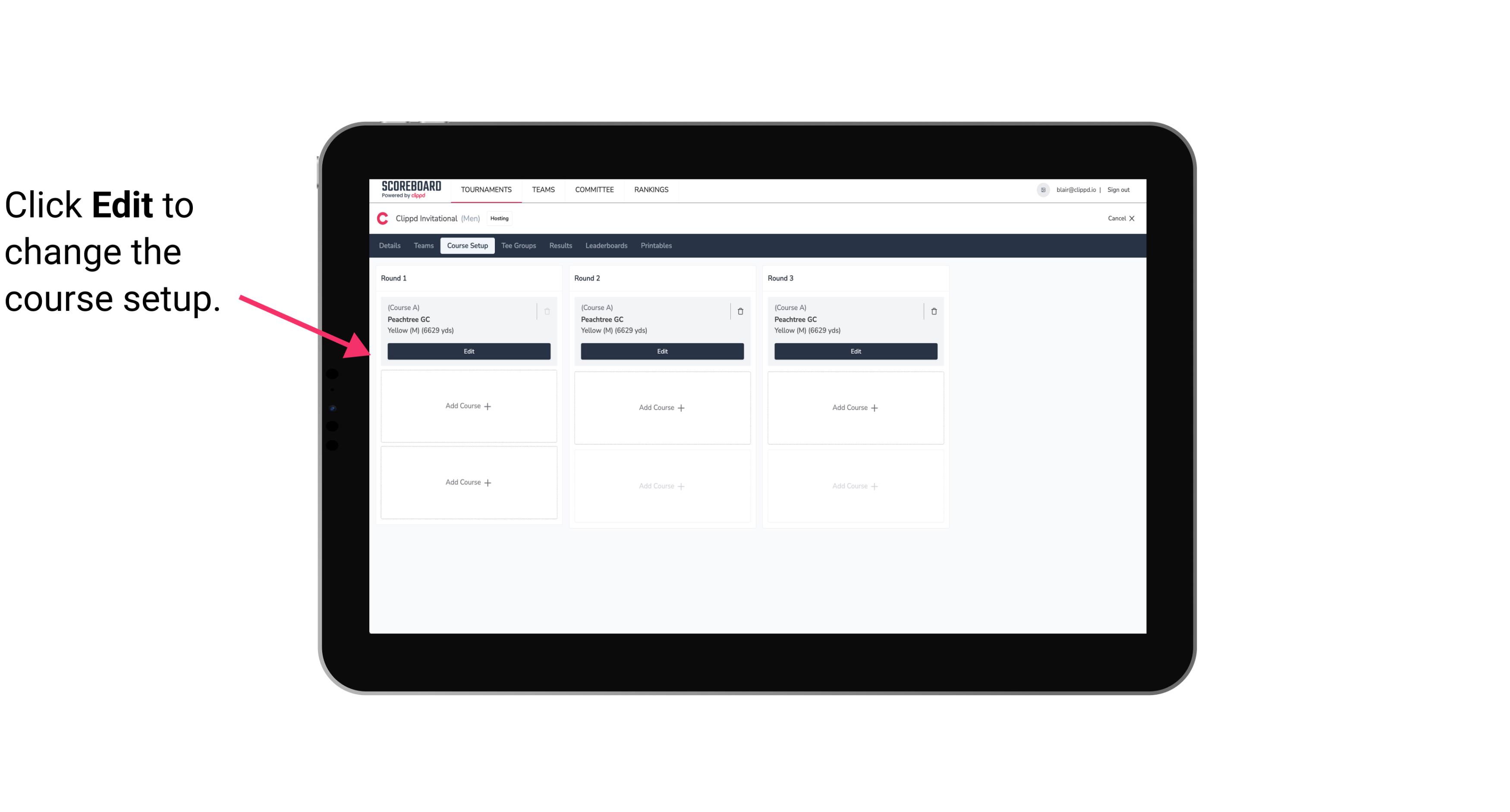Click Add Course for Round 2
Viewport: 1510px width, 812px height.
(662, 407)
